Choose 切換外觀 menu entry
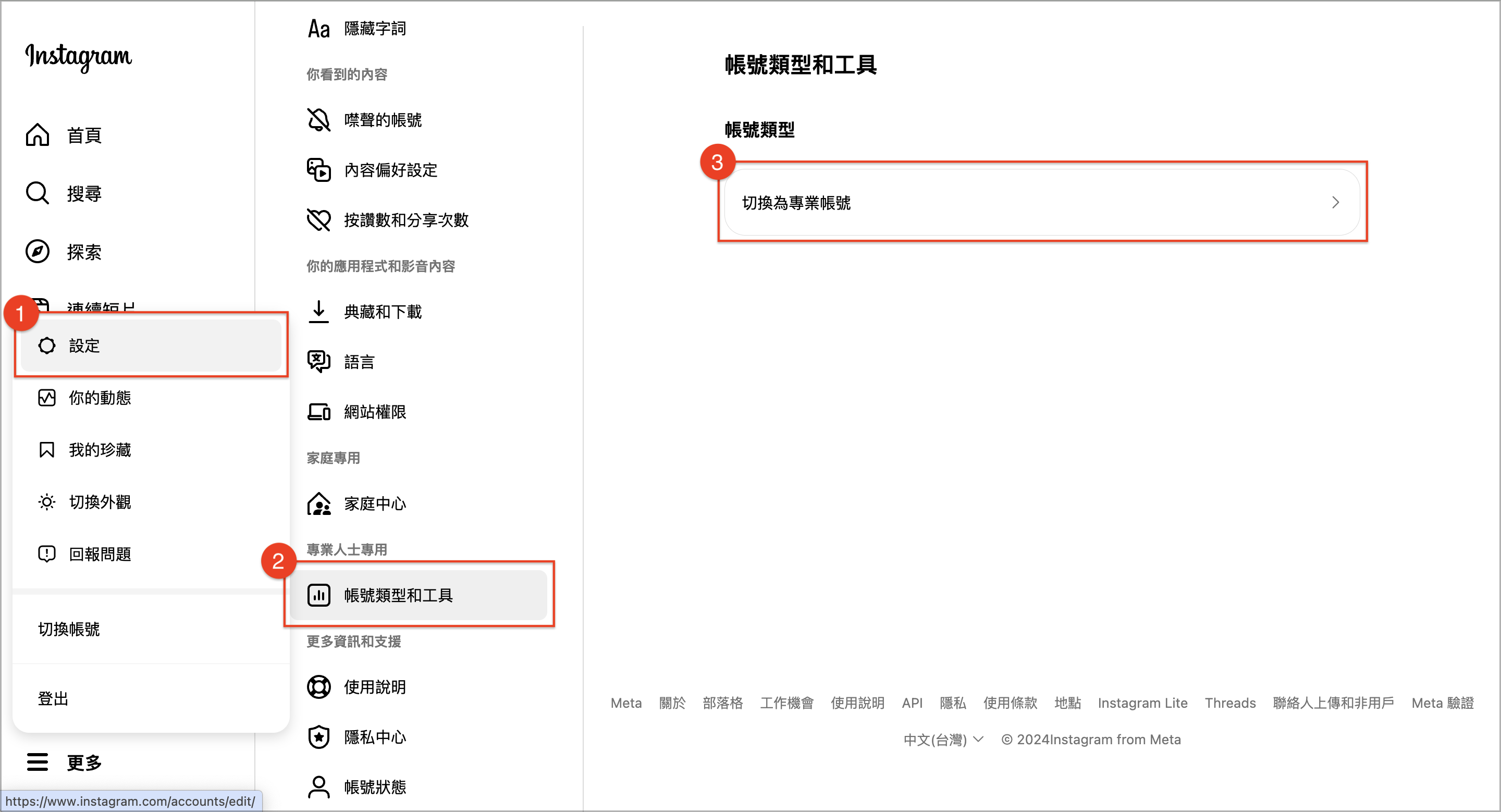This screenshot has height=812, width=1501. click(152, 502)
